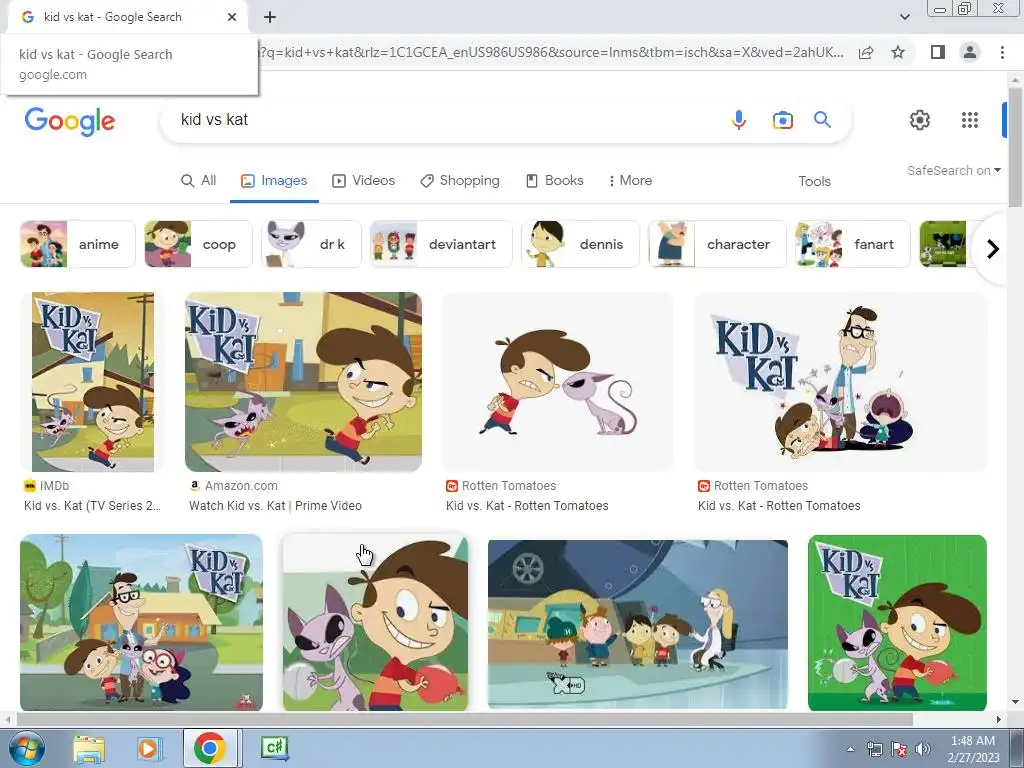Open the C# application in taskbar
This screenshot has height=768, width=1024.
pyautogui.click(x=274, y=747)
